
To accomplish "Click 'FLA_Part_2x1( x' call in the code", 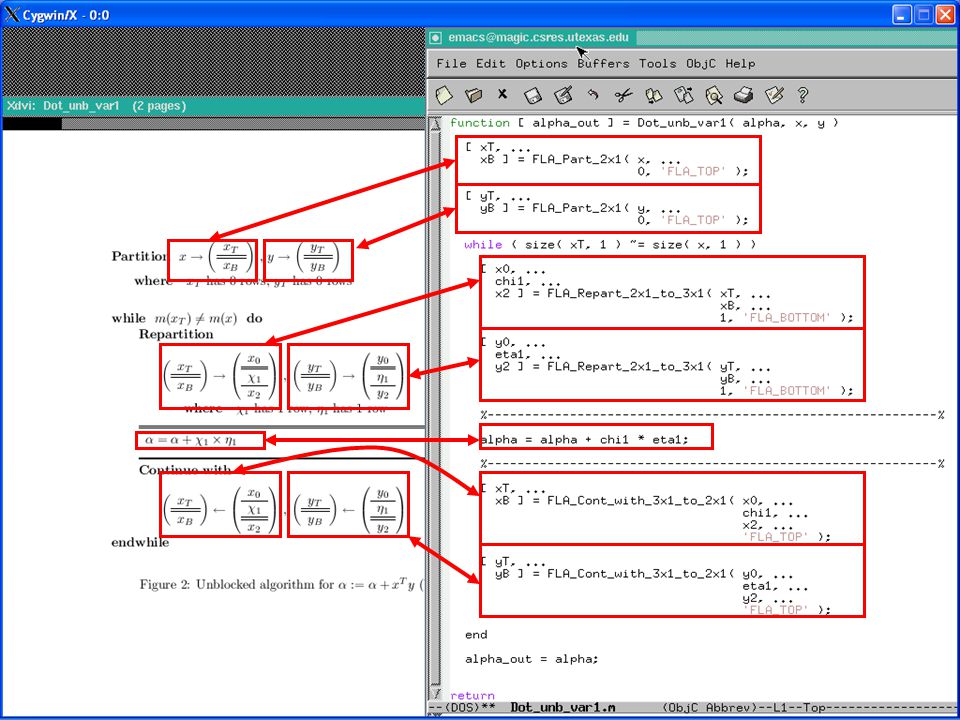I will coord(587,160).
